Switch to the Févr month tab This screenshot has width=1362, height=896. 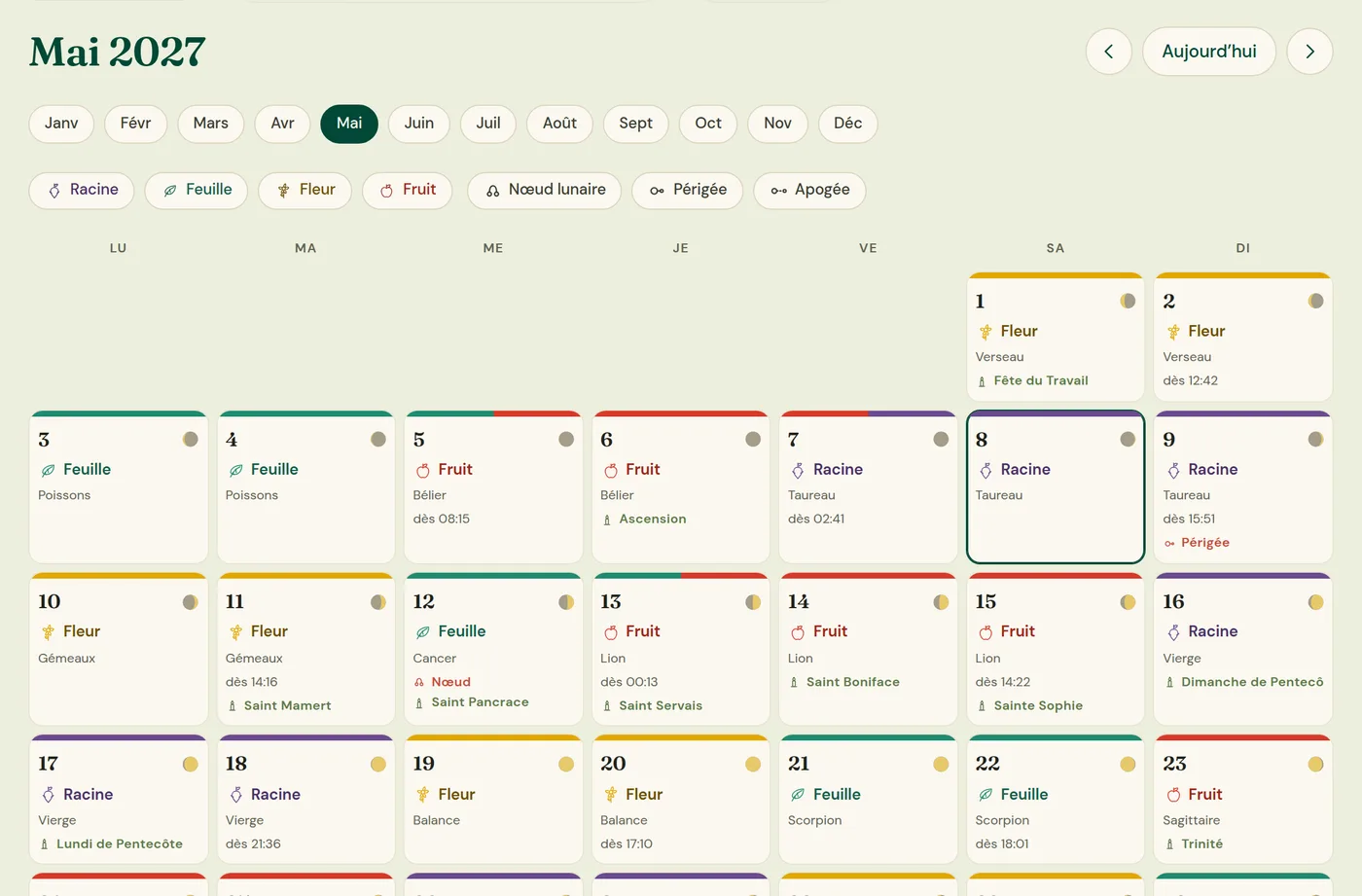click(135, 124)
